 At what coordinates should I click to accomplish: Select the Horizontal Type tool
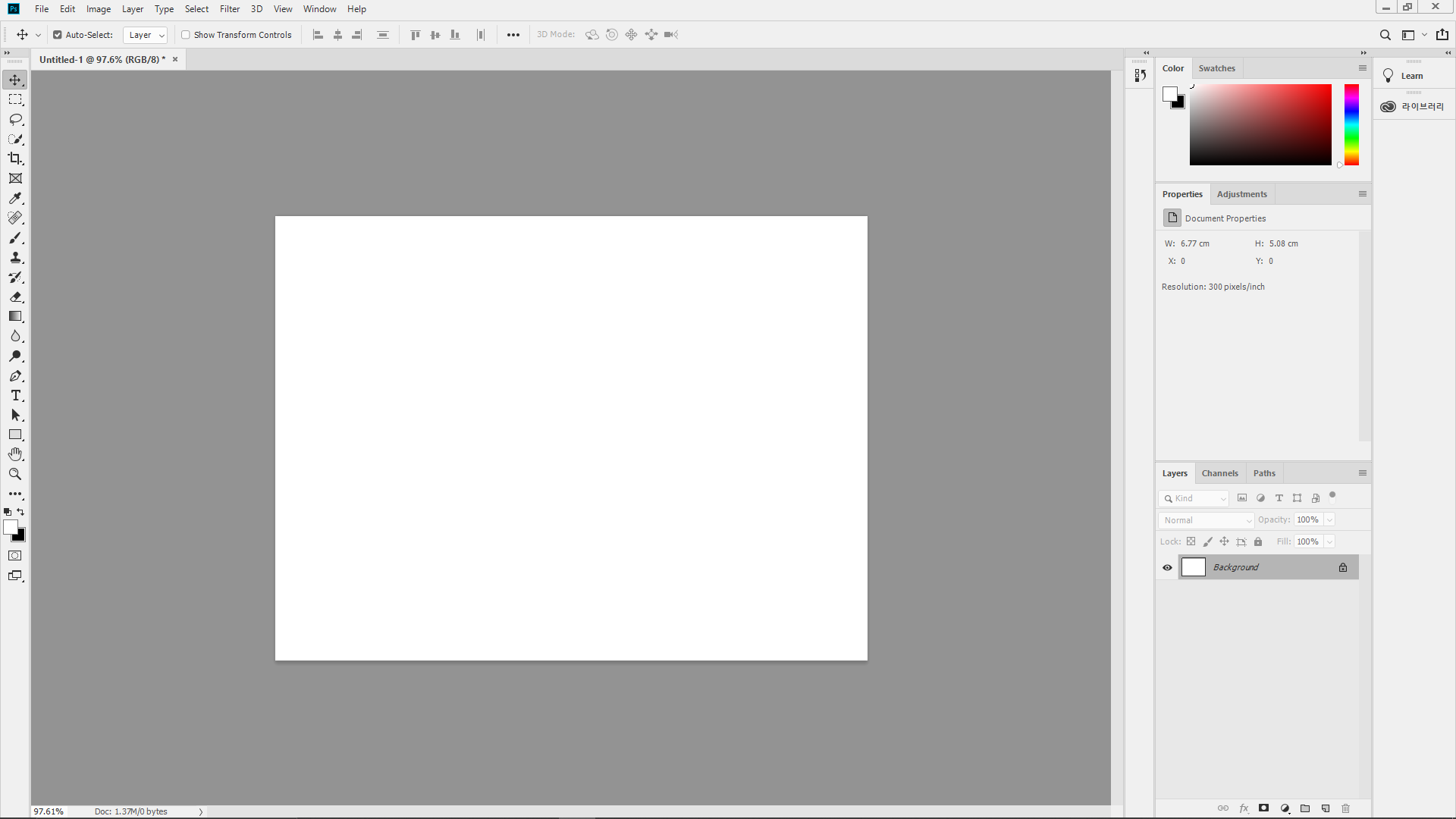(x=15, y=396)
